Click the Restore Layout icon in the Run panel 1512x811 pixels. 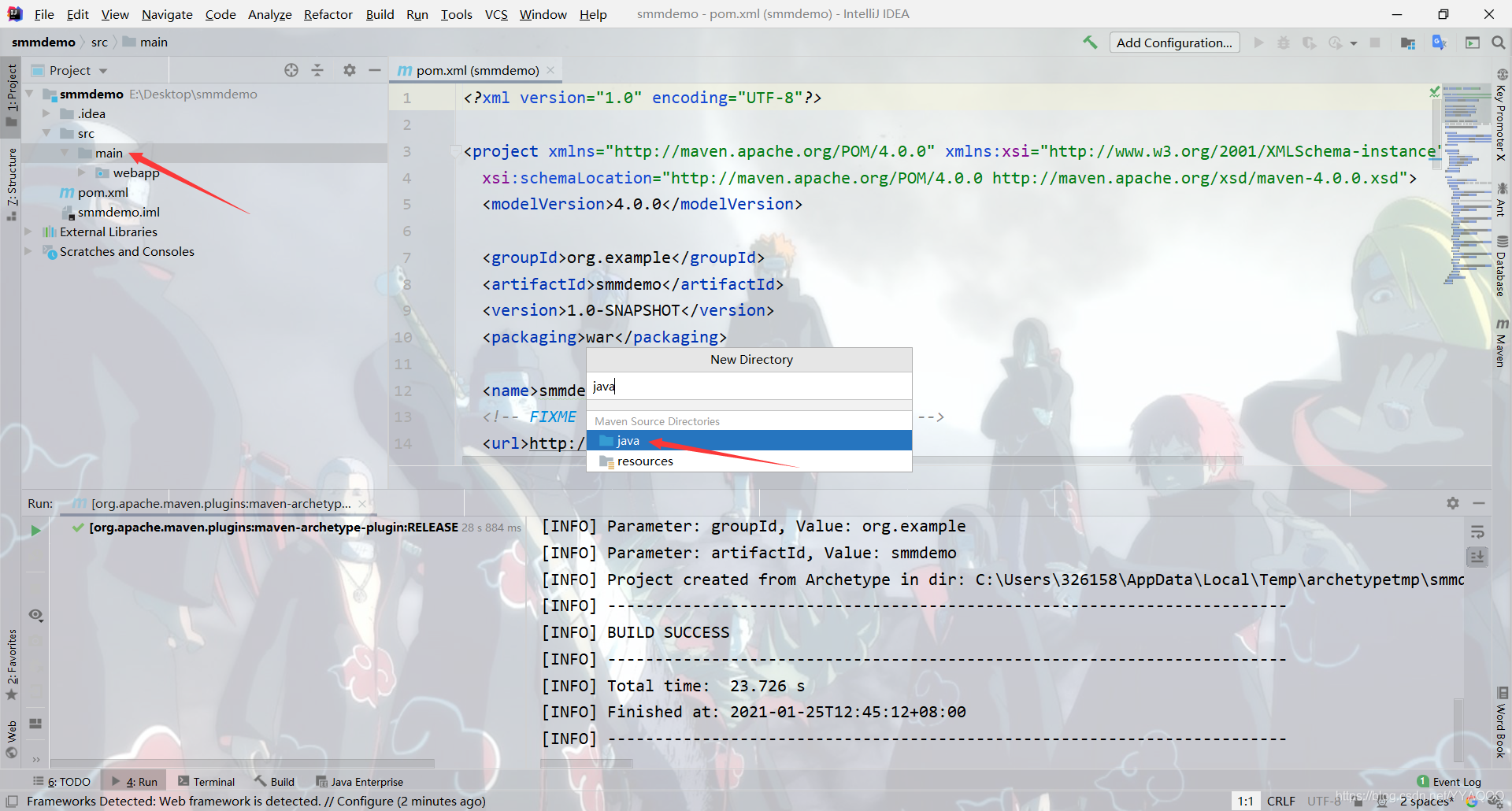35,724
